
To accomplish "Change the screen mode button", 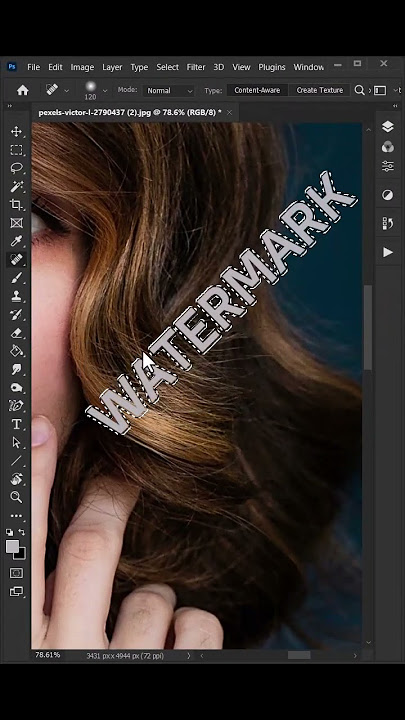I will (17, 591).
